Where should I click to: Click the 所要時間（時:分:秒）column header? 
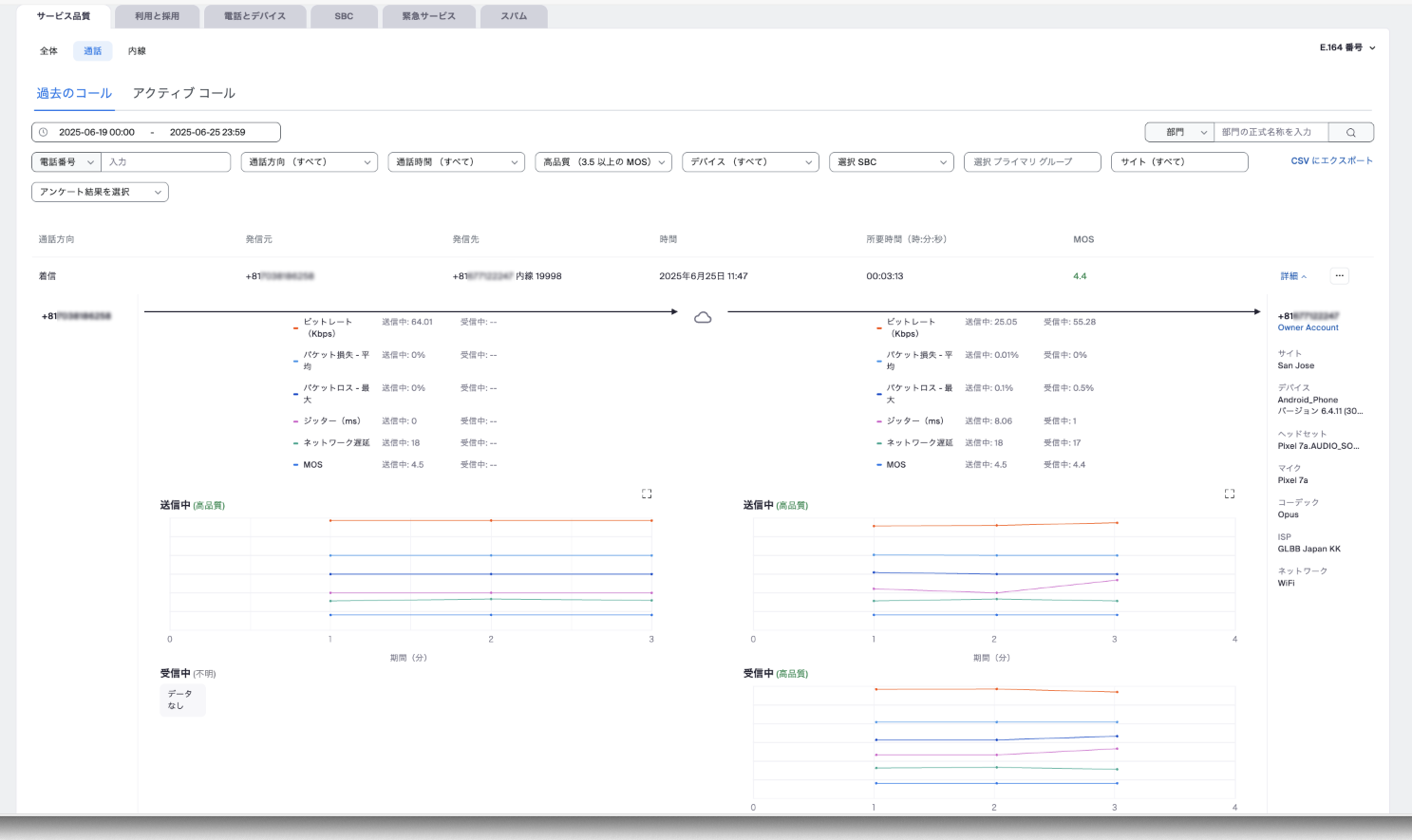(906, 239)
